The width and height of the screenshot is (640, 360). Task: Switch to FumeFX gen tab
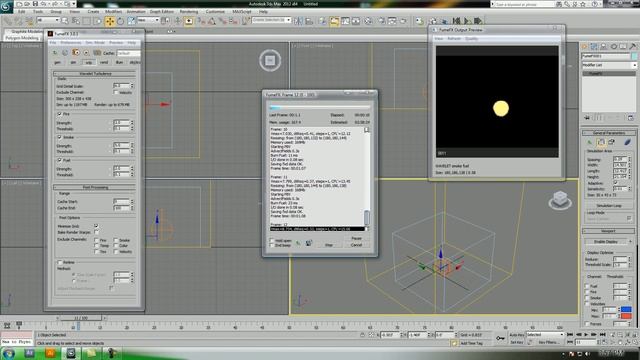[58, 62]
